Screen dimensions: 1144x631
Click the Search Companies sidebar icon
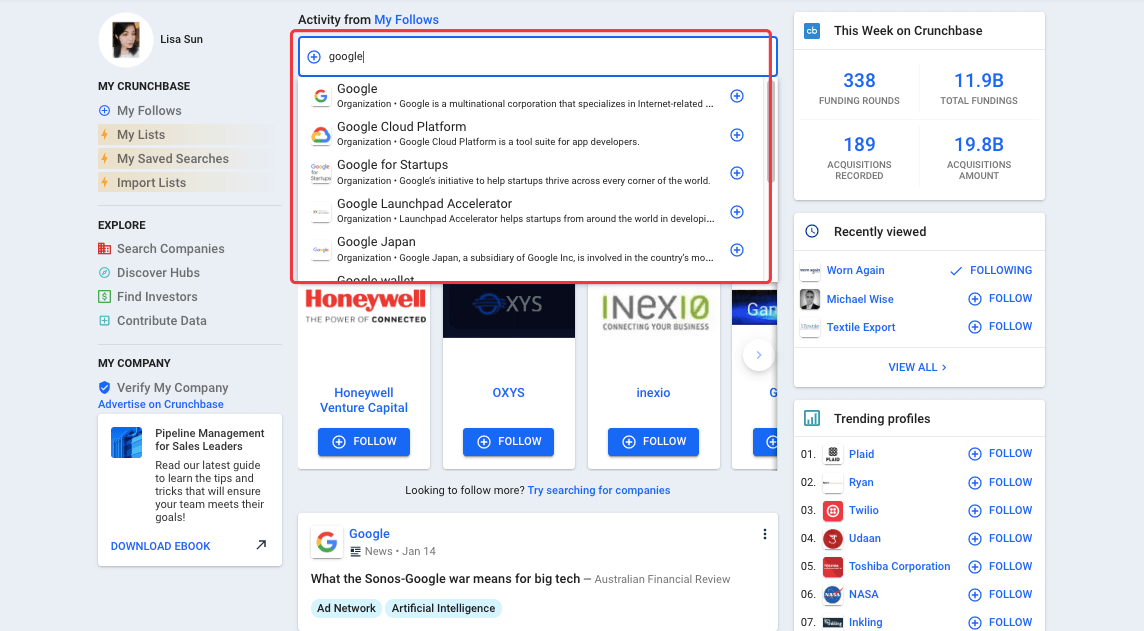pyautogui.click(x=104, y=249)
